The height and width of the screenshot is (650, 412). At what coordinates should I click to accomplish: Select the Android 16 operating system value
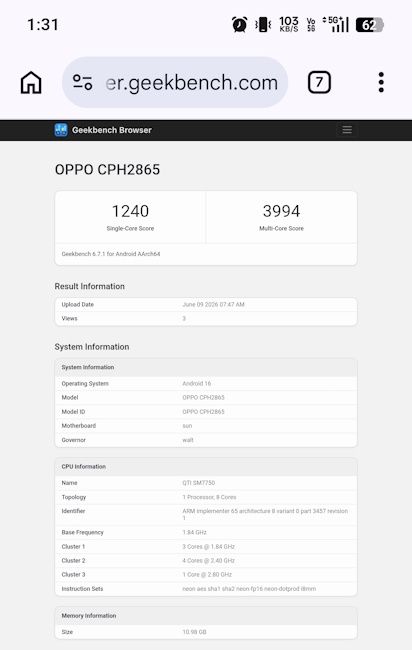[x=196, y=383]
